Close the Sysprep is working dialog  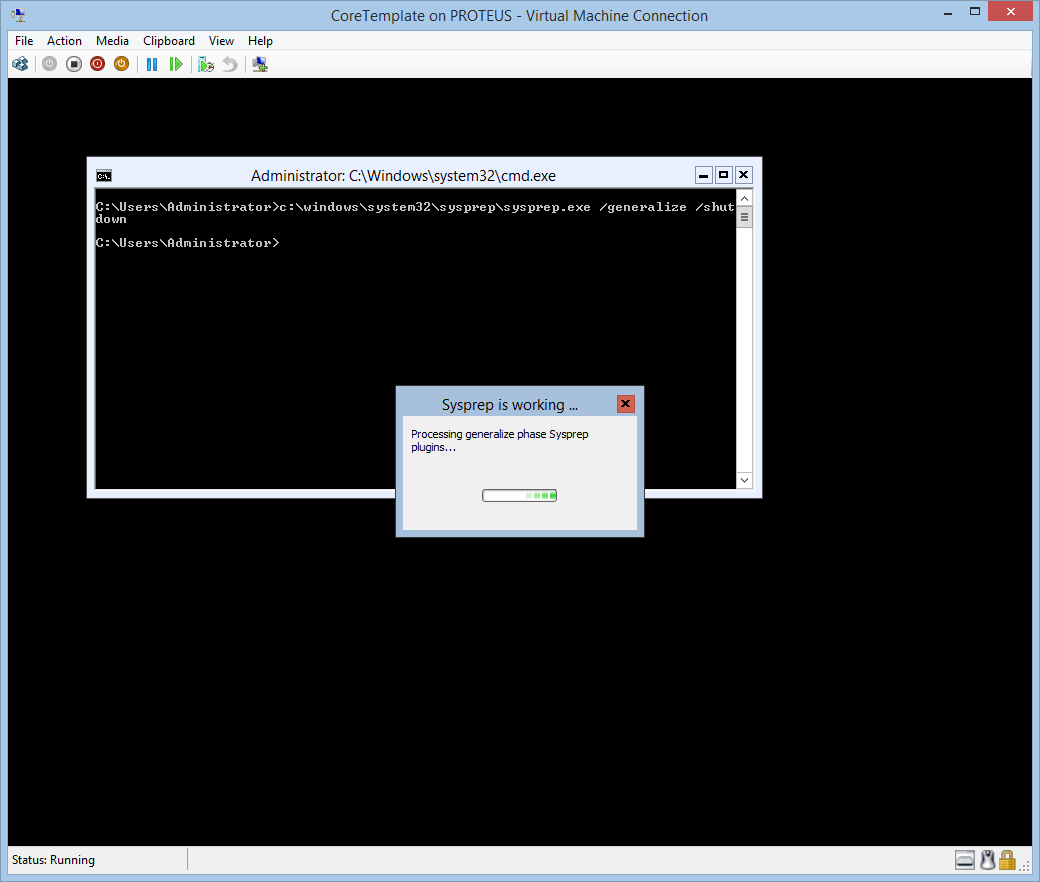tap(625, 404)
